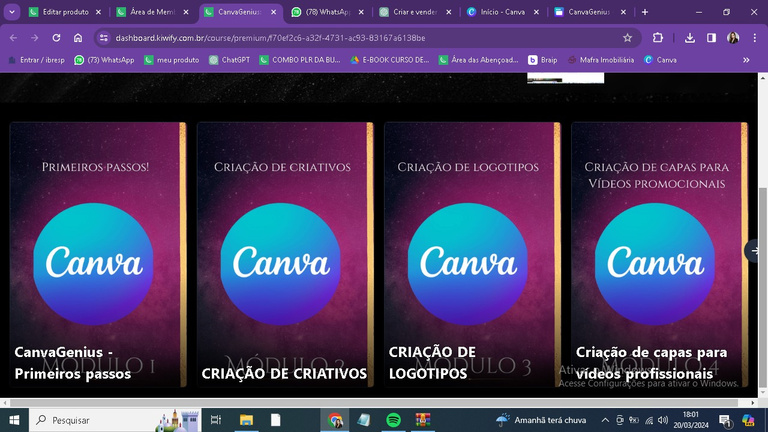
Task: Open the ChatGPT bookmark
Action: (229, 60)
